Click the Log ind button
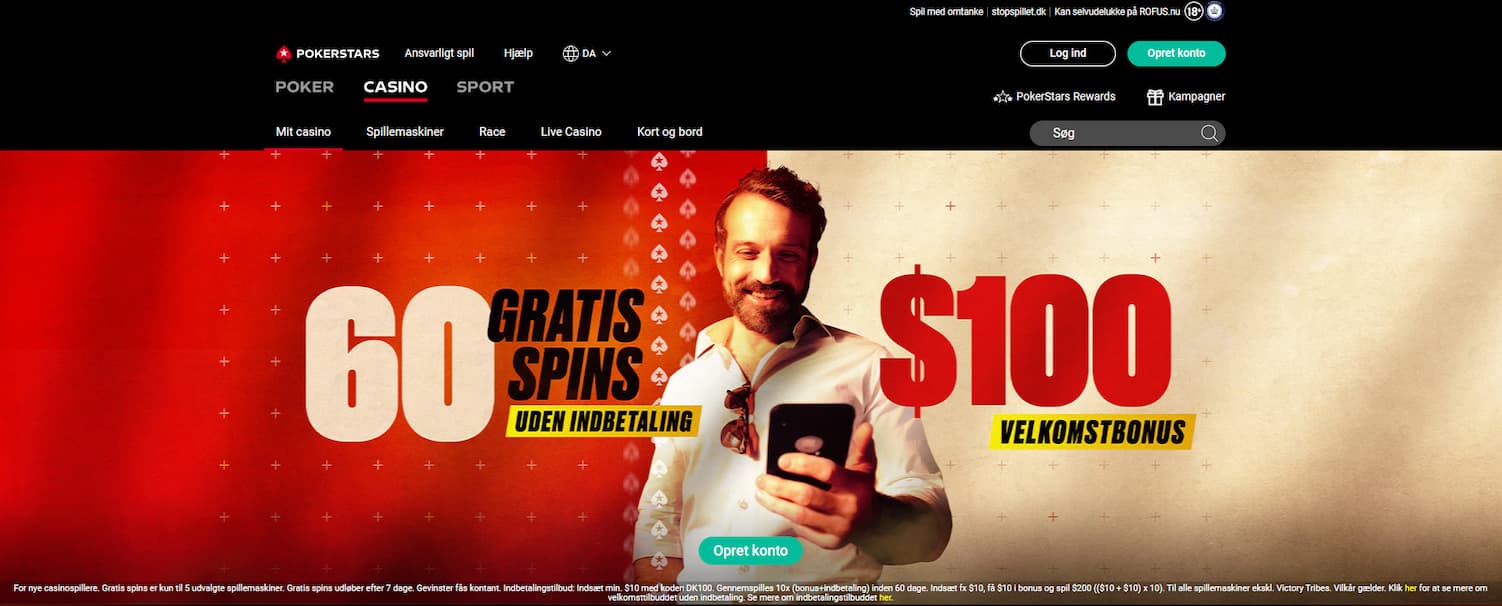This screenshot has width=1502, height=606. point(1068,53)
